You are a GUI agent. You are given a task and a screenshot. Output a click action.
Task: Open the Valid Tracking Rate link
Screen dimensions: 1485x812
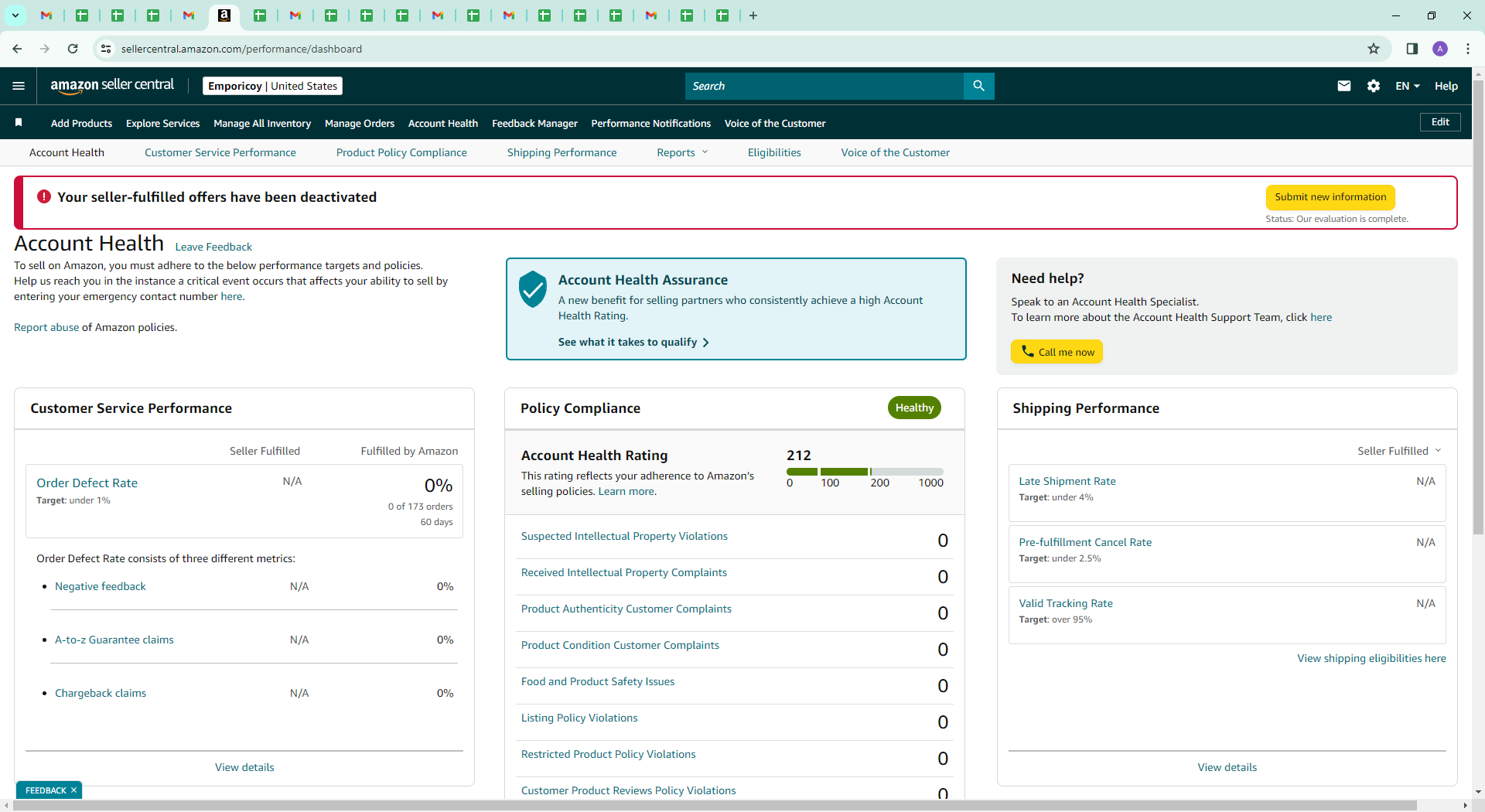(1066, 603)
